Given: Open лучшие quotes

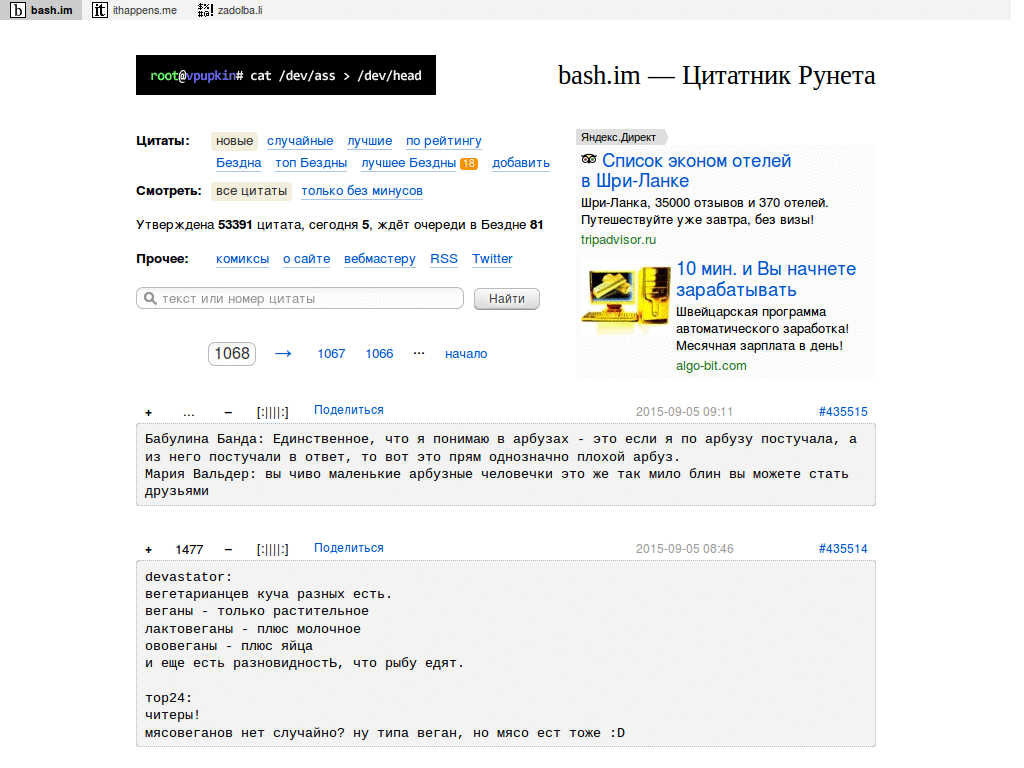Looking at the screenshot, I should pos(370,141).
